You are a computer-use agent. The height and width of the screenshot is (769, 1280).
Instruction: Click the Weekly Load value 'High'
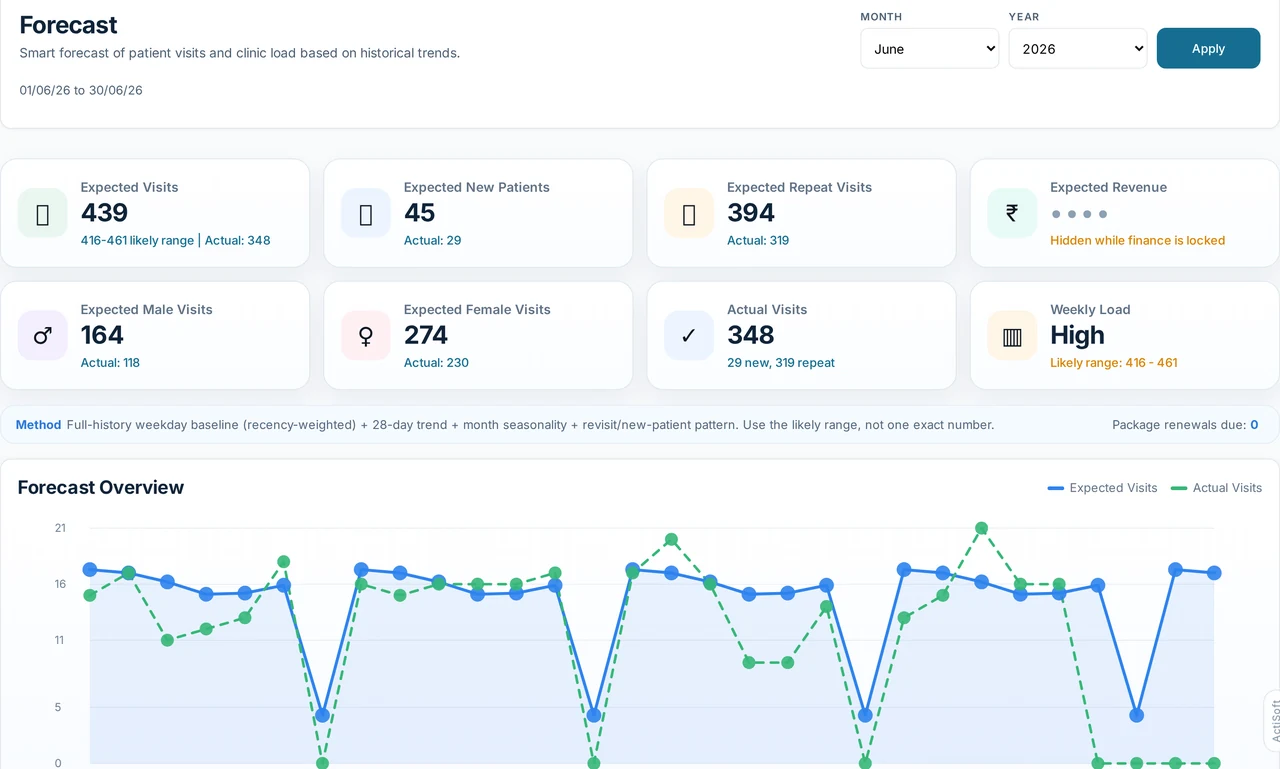pyautogui.click(x=1077, y=335)
